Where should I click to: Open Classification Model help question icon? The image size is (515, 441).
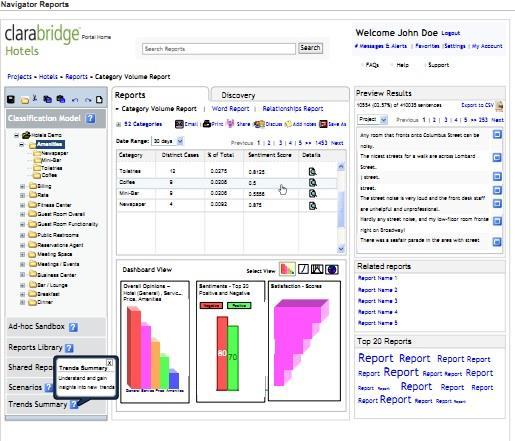pos(90,118)
